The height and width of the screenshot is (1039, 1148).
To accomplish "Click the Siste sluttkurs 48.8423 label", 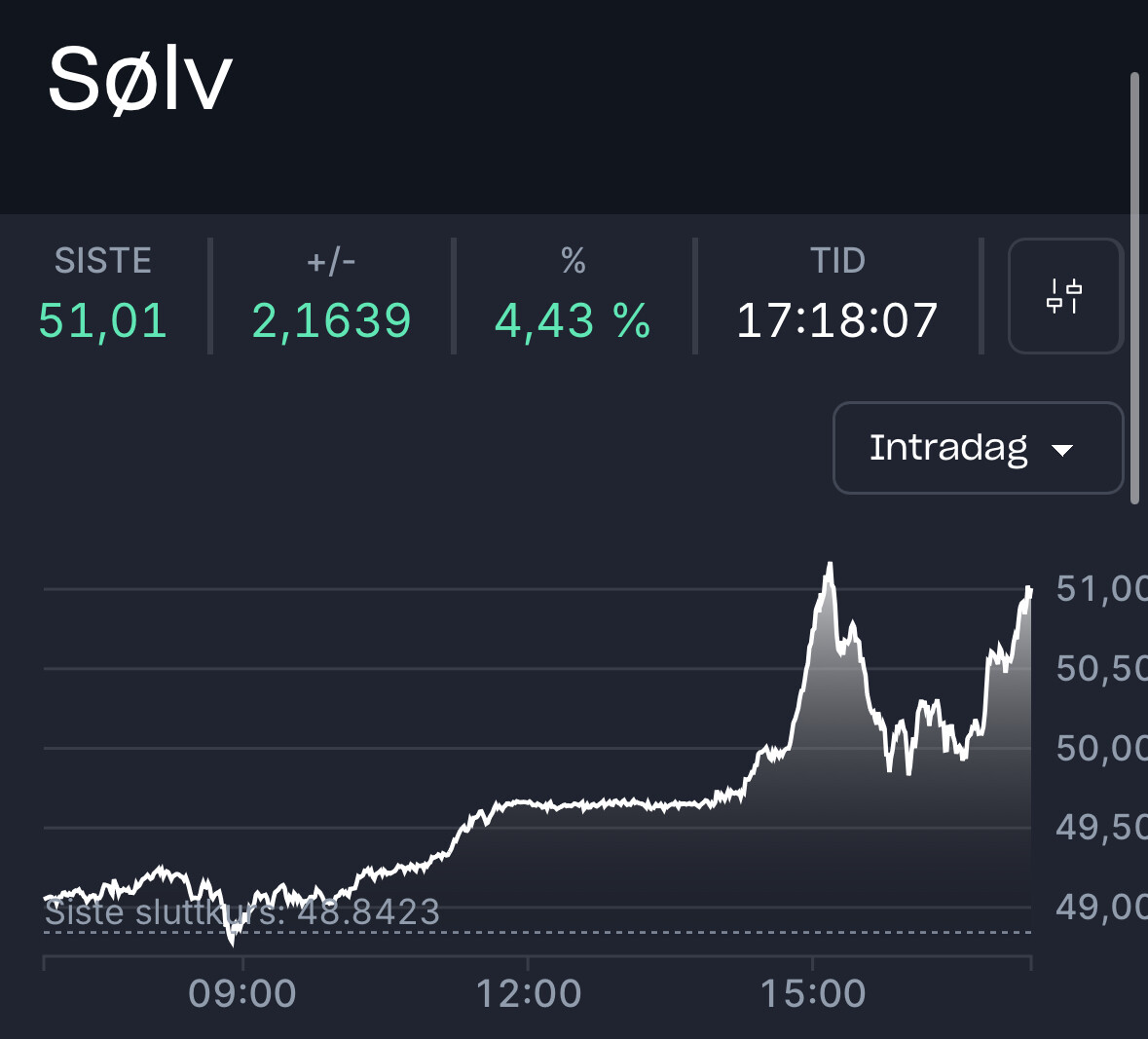I will (x=242, y=912).
